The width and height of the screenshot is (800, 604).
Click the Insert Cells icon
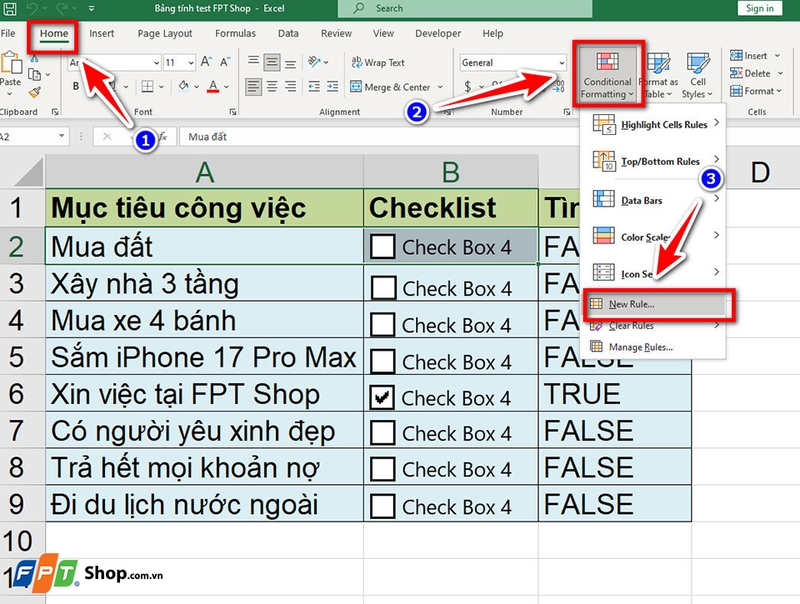737,55
